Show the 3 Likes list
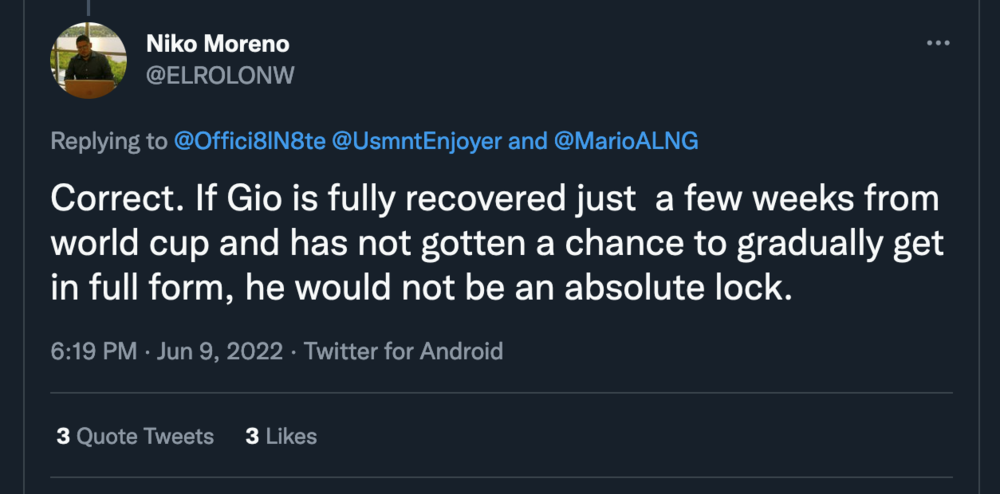The width and height of the screenshot is (1000, 494). [x=281, y=436]
